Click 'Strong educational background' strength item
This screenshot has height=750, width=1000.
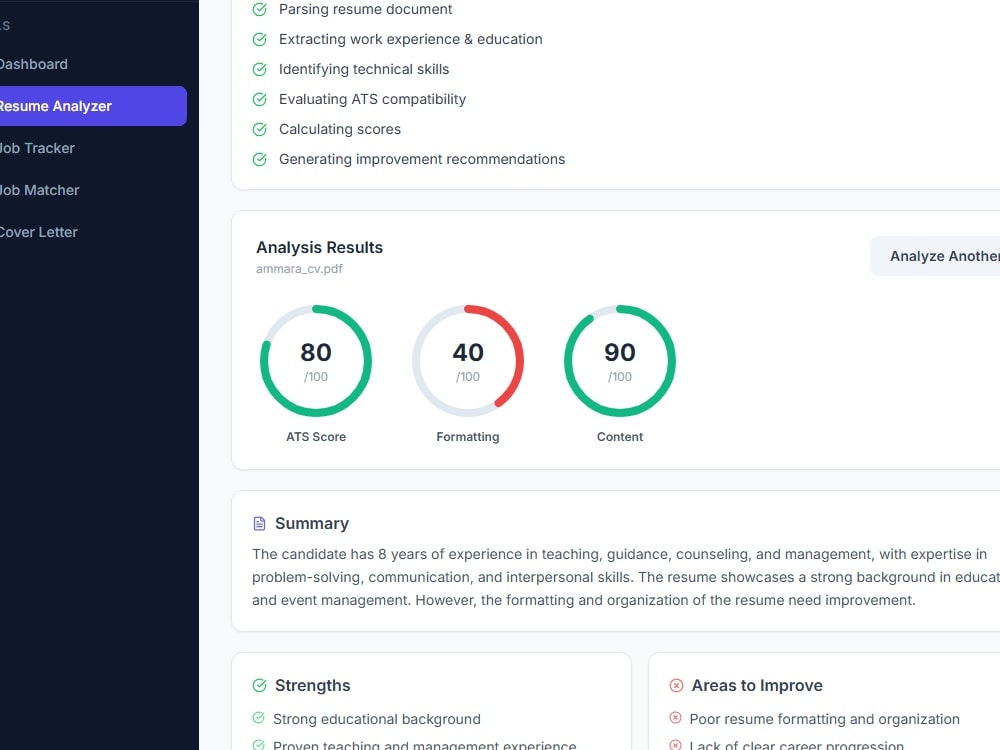pyautogui.click(x=377, y=719)
